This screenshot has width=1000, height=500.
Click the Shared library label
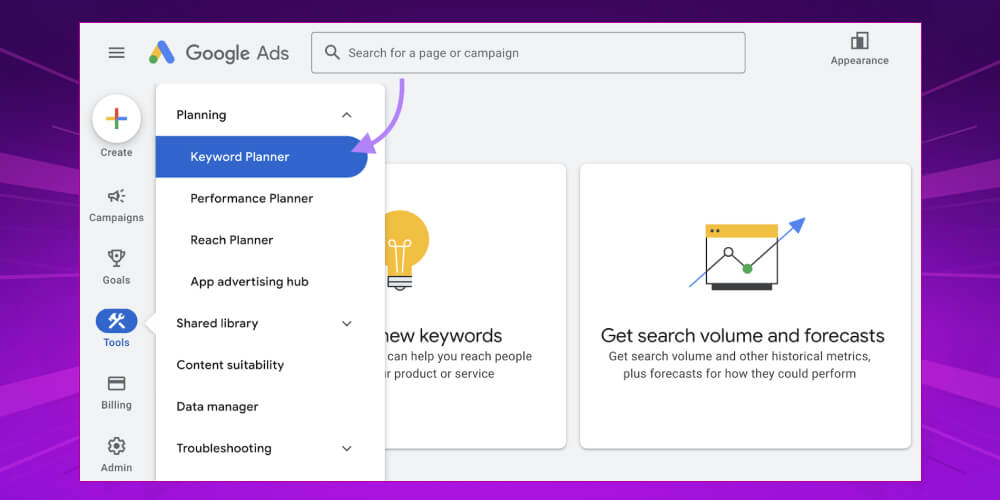pos(217,323)
